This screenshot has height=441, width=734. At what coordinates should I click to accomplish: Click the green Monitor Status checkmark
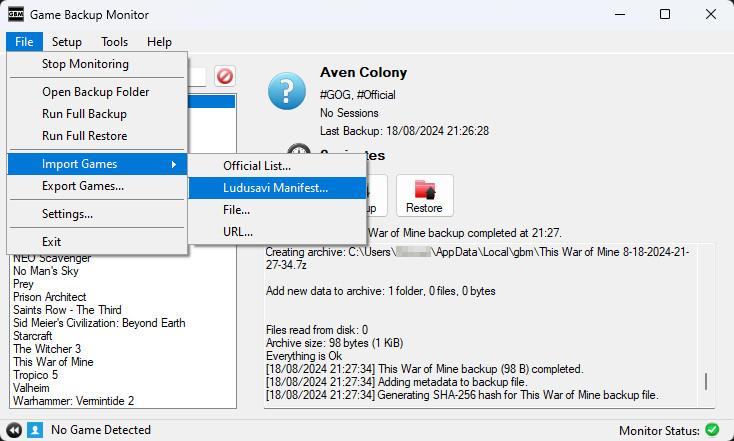(x=712, y=430)
